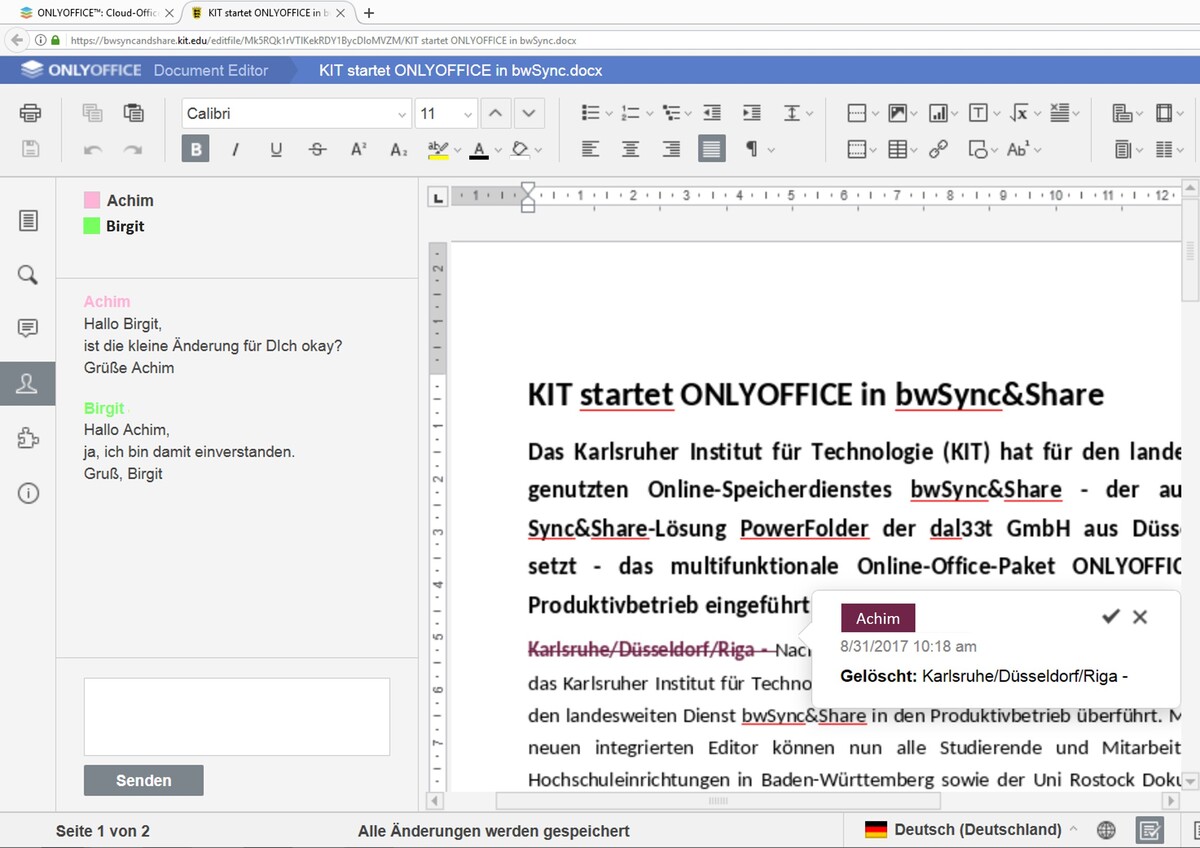Paste using the clipboard paste icon
This screenshot has height=848, width=1200.
pos(133,113)
